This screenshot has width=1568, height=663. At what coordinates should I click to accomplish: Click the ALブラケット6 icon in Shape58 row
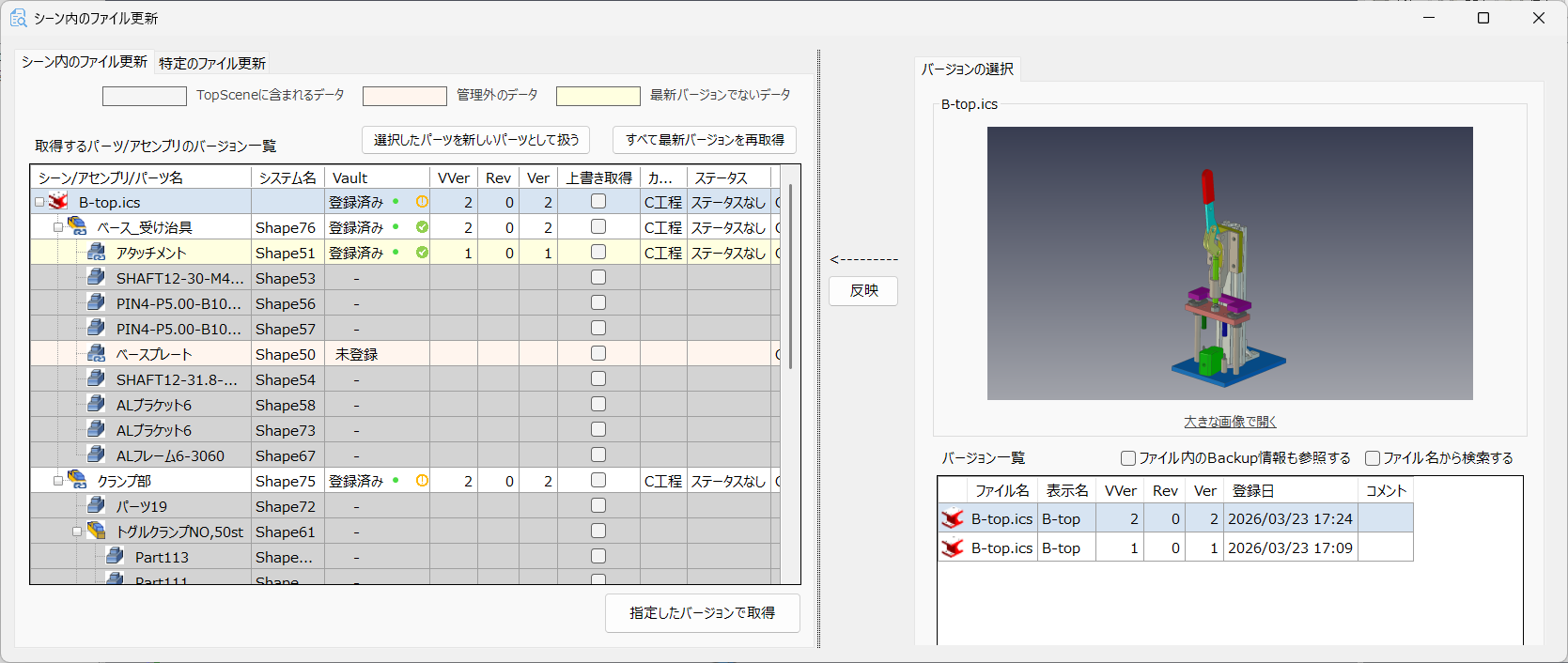(96, 404)
